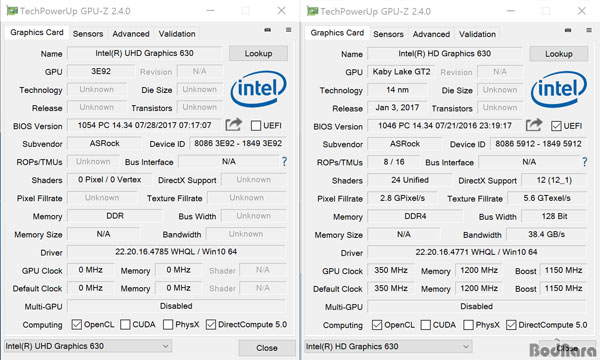Click Multi-GPU Disabled field in HD Graphics window
The width and height of the screenshot is (600, 360).
(476, 306)
